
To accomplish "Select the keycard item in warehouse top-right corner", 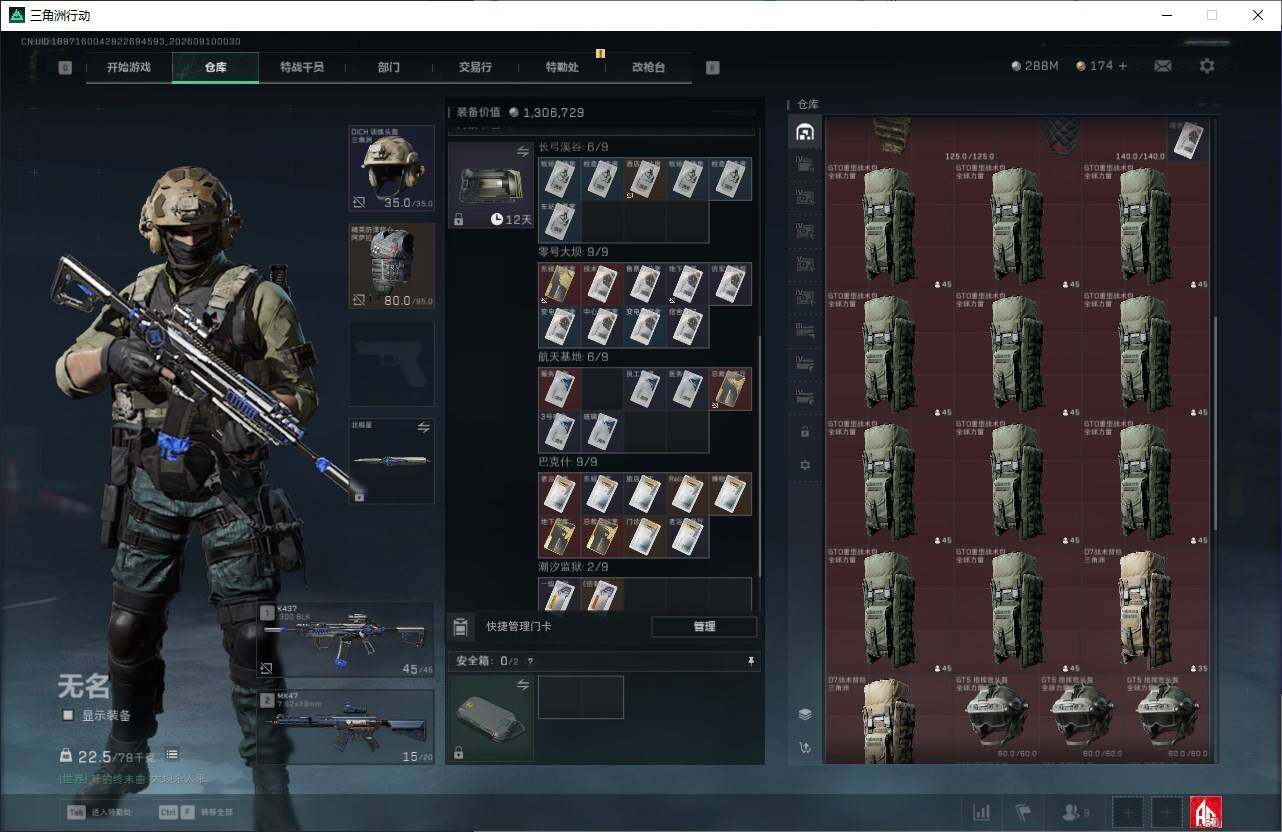I will (x=1188, y=140).
